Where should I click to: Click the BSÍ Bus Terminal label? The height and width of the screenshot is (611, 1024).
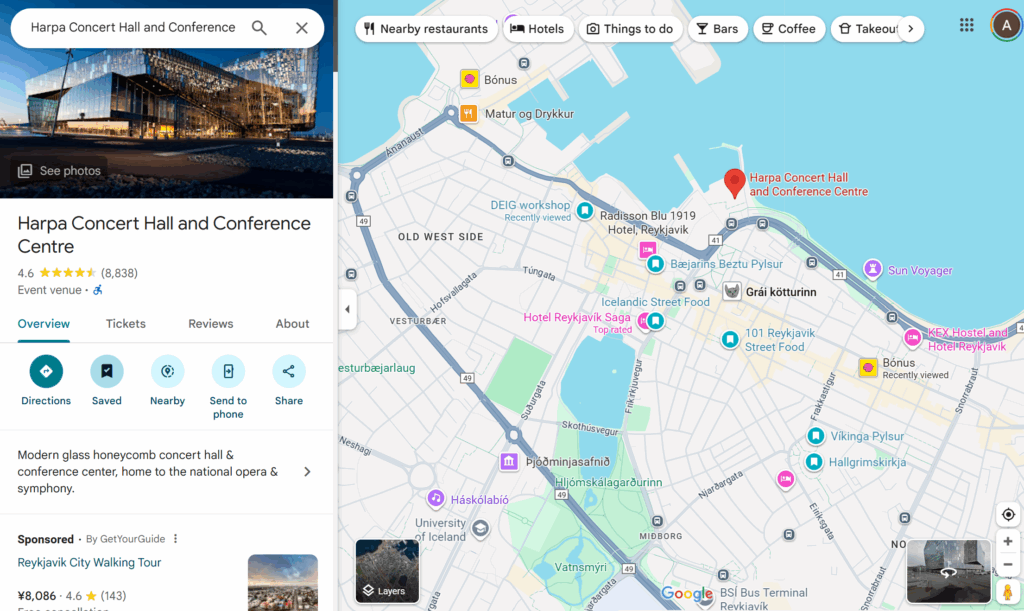pos(763,599)
